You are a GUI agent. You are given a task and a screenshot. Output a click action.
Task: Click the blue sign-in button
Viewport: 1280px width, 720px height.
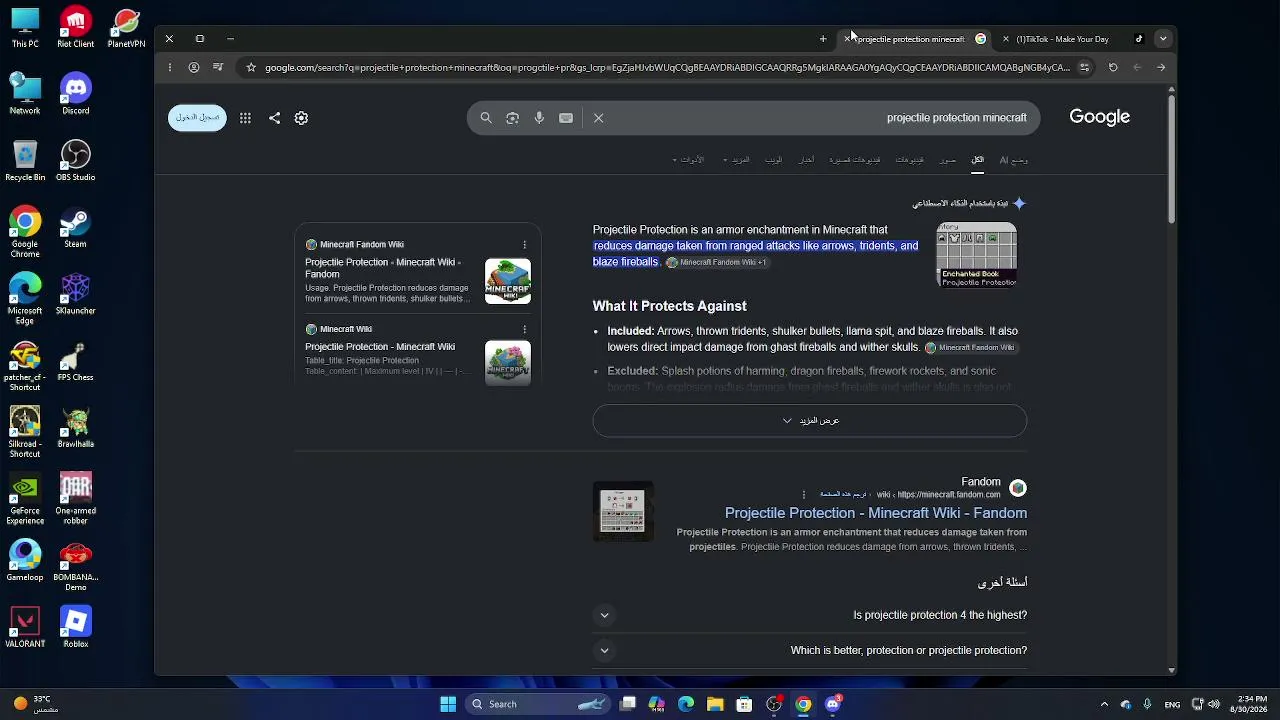pos(197,118)
